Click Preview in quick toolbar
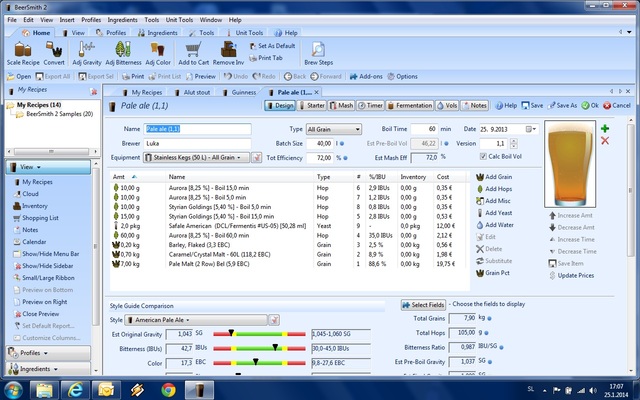Viewport: 640px width, 400px height. (201, 76)
